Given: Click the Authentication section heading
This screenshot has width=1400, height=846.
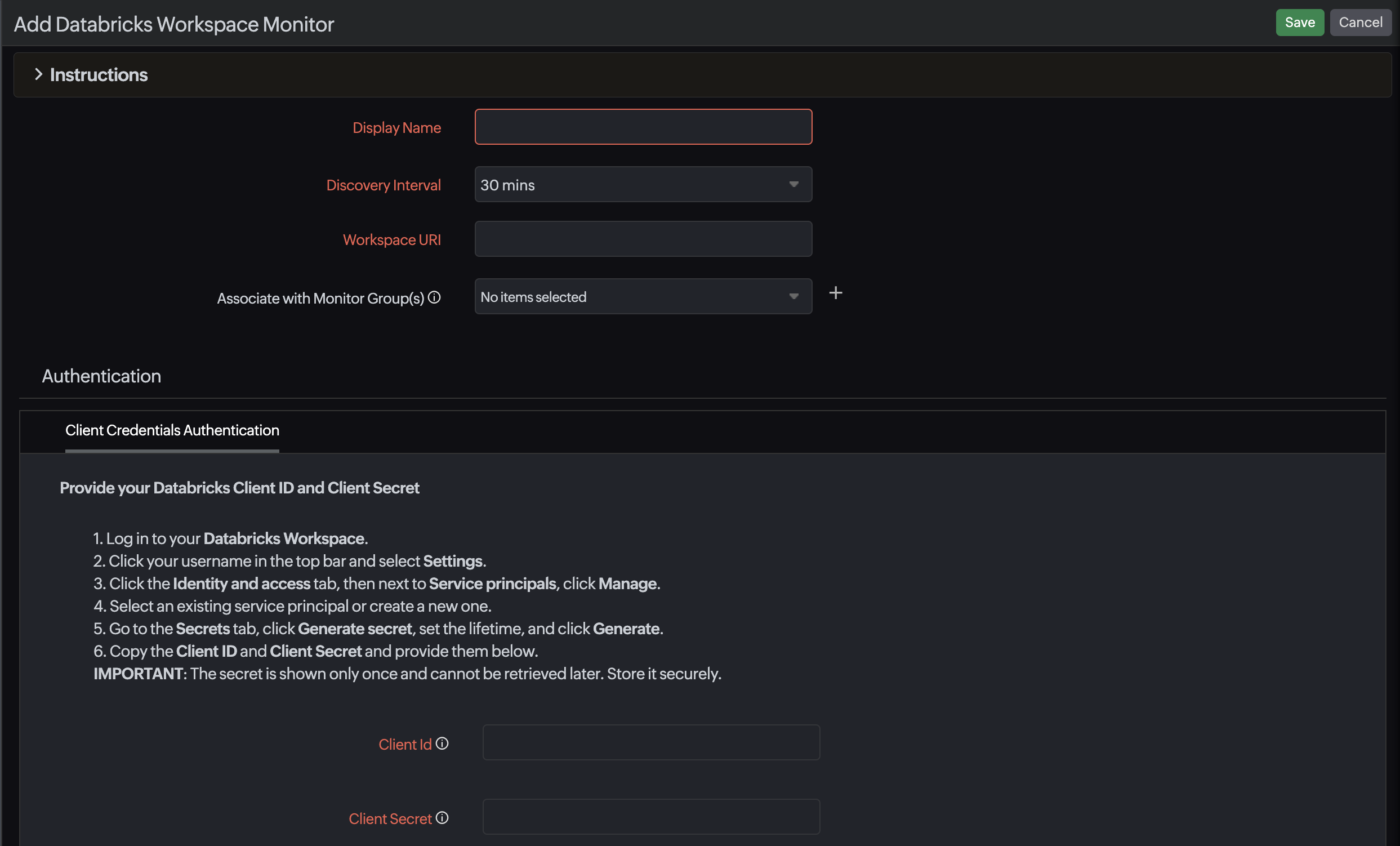Looking at the screenshot, I should point(101,376).
